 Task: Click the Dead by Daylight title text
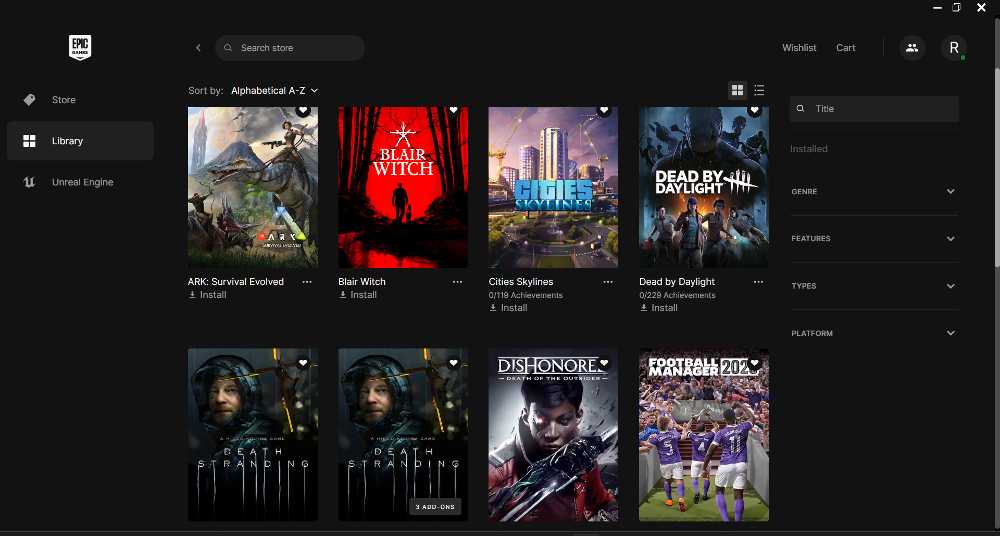pos(677,281)
